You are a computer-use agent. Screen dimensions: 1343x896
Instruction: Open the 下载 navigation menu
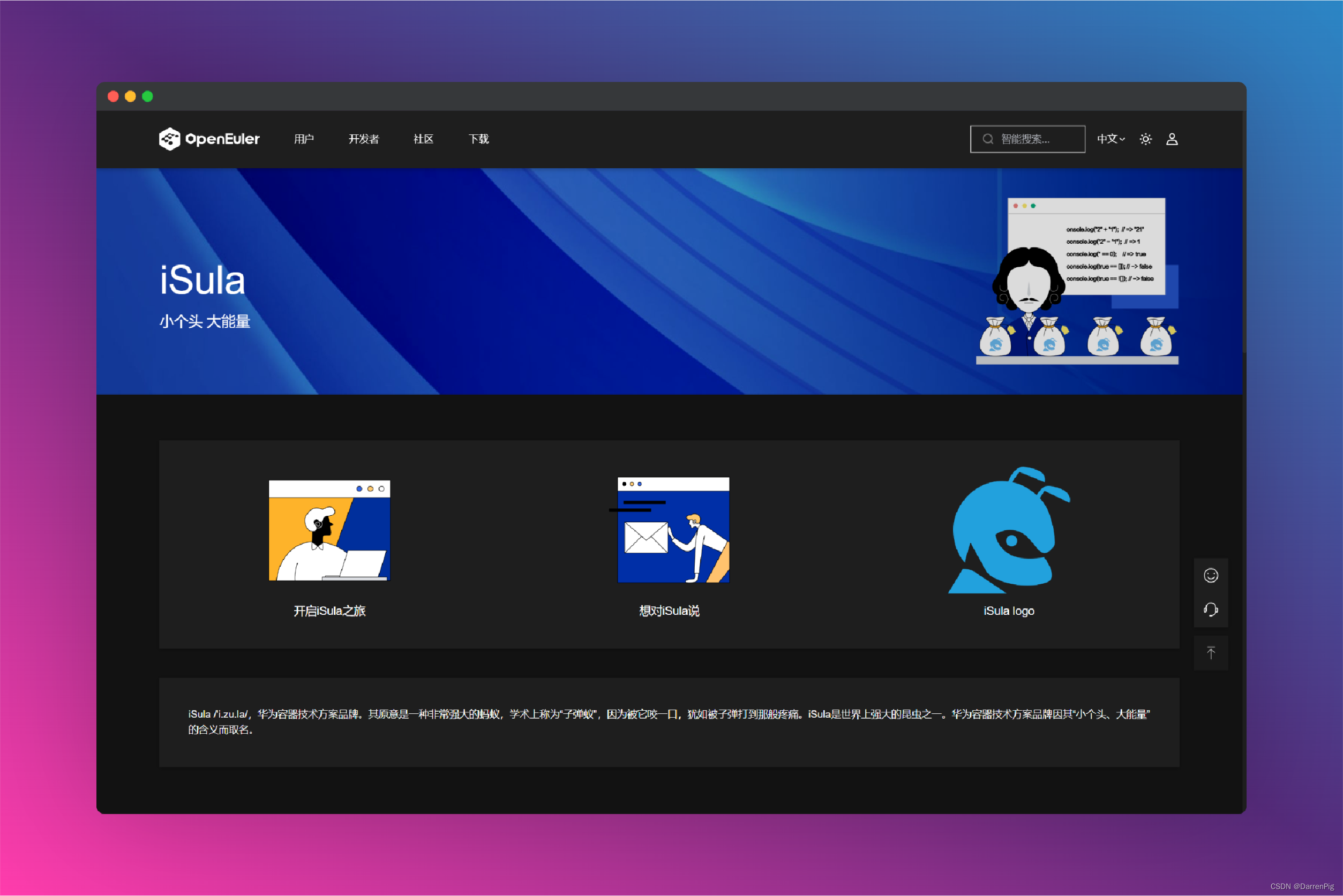[478, 139]
